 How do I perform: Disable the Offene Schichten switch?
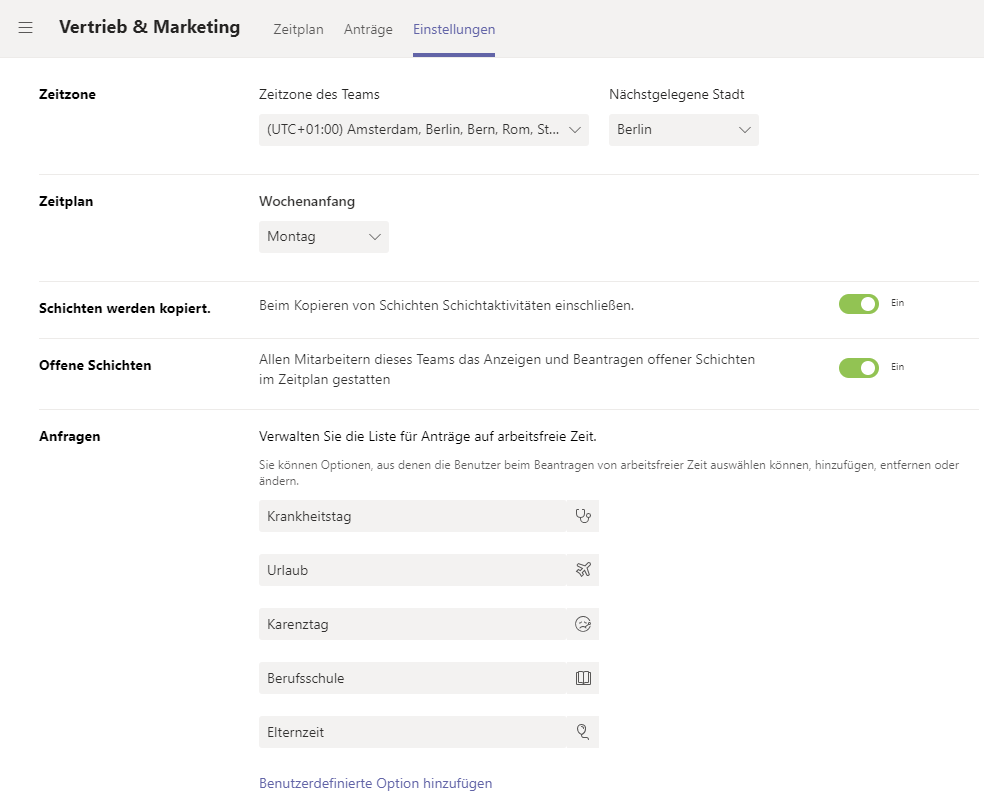858,368
